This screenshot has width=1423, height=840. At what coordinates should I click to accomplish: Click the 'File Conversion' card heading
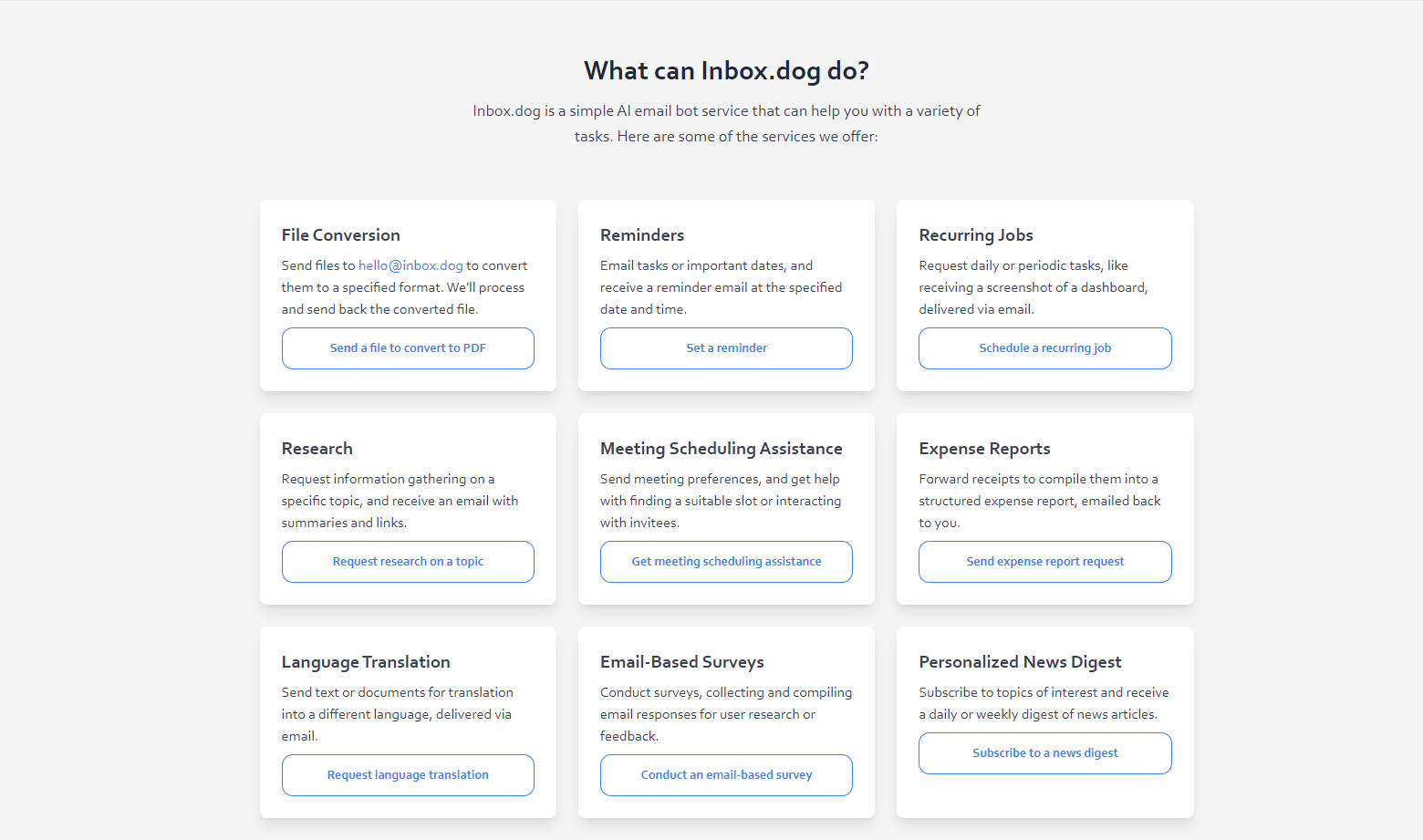(340, 235)
